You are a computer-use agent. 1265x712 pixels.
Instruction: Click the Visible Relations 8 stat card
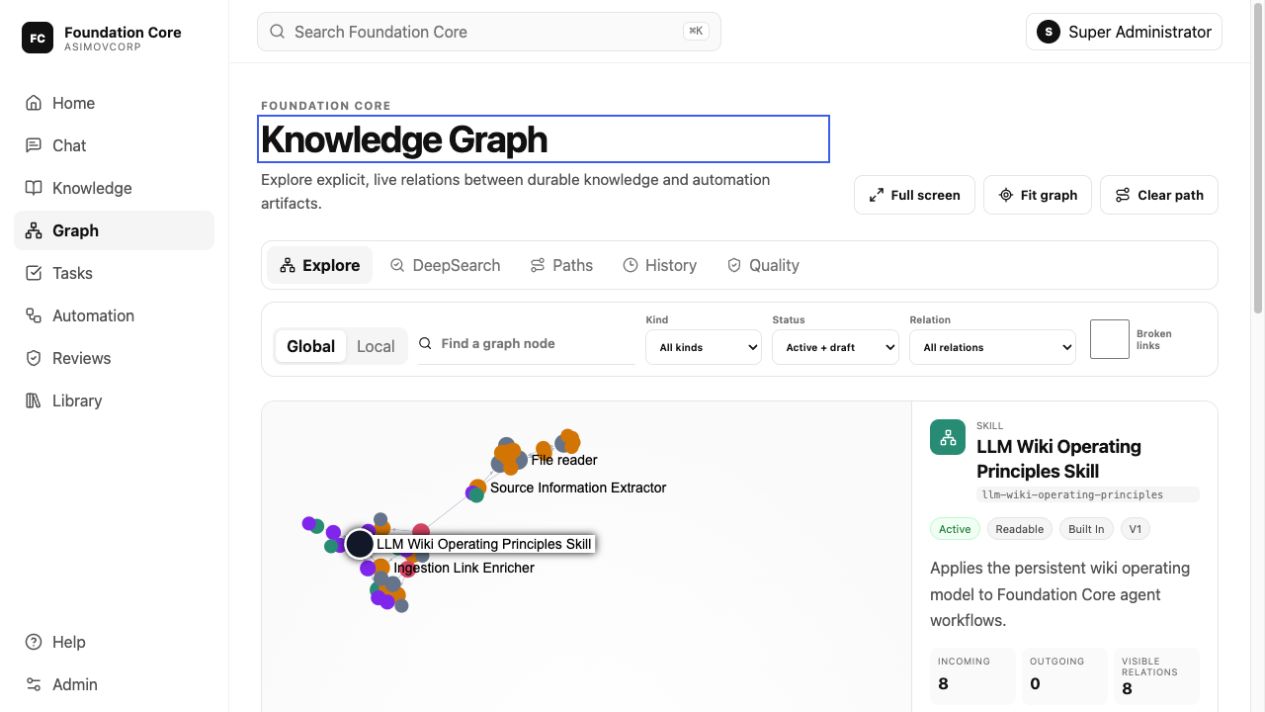pos(1157,676)
